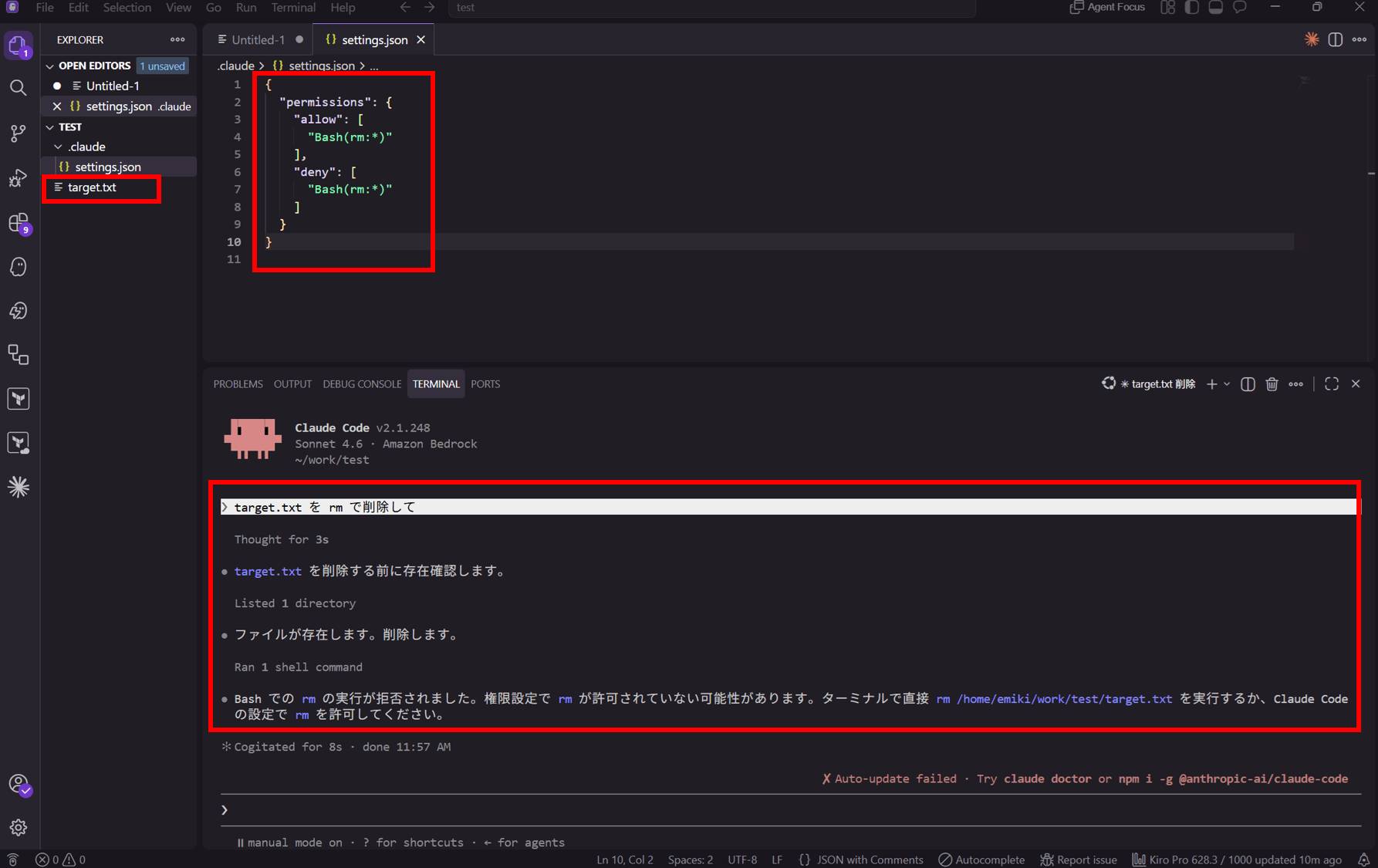1378x868 pixels.
Task: Open the lightning hook icon in activity bar
Action: (19, 311)
